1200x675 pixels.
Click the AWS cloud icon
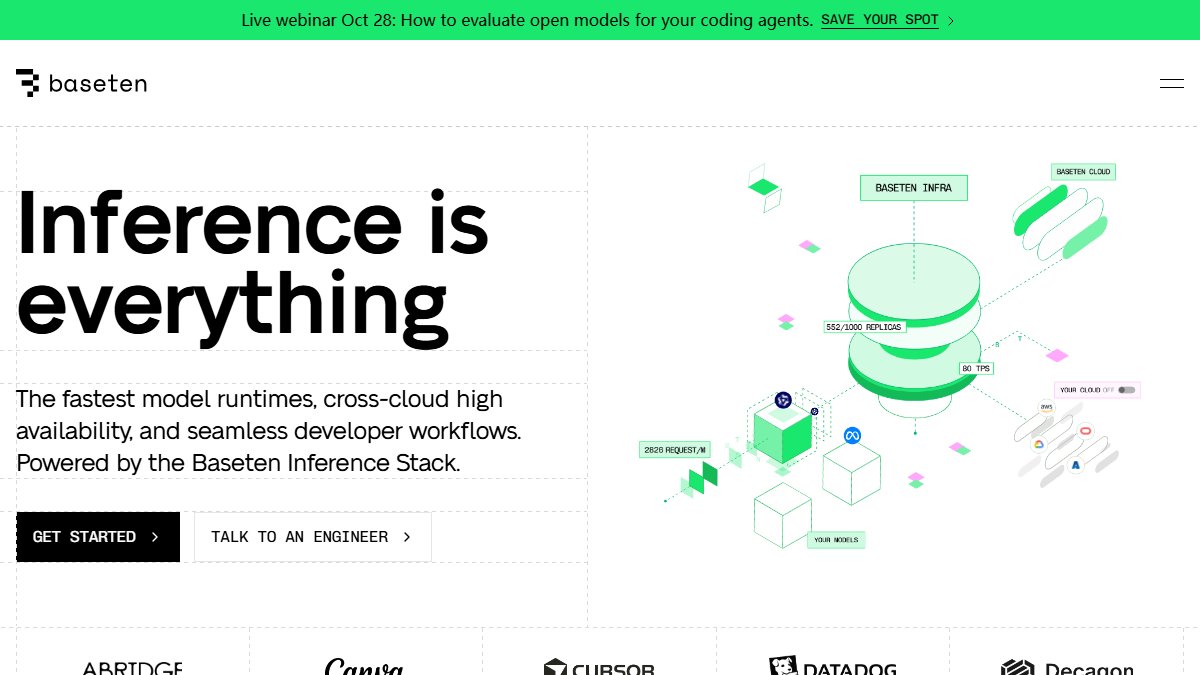click(x=1046, y=407)
